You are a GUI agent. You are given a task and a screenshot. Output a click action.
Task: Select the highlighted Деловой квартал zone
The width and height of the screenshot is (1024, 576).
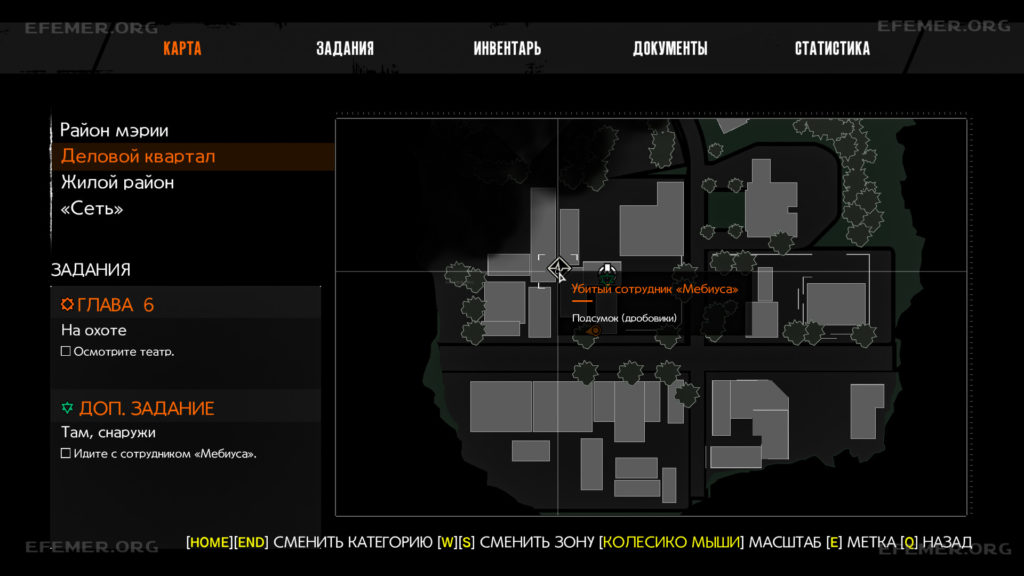193,157
